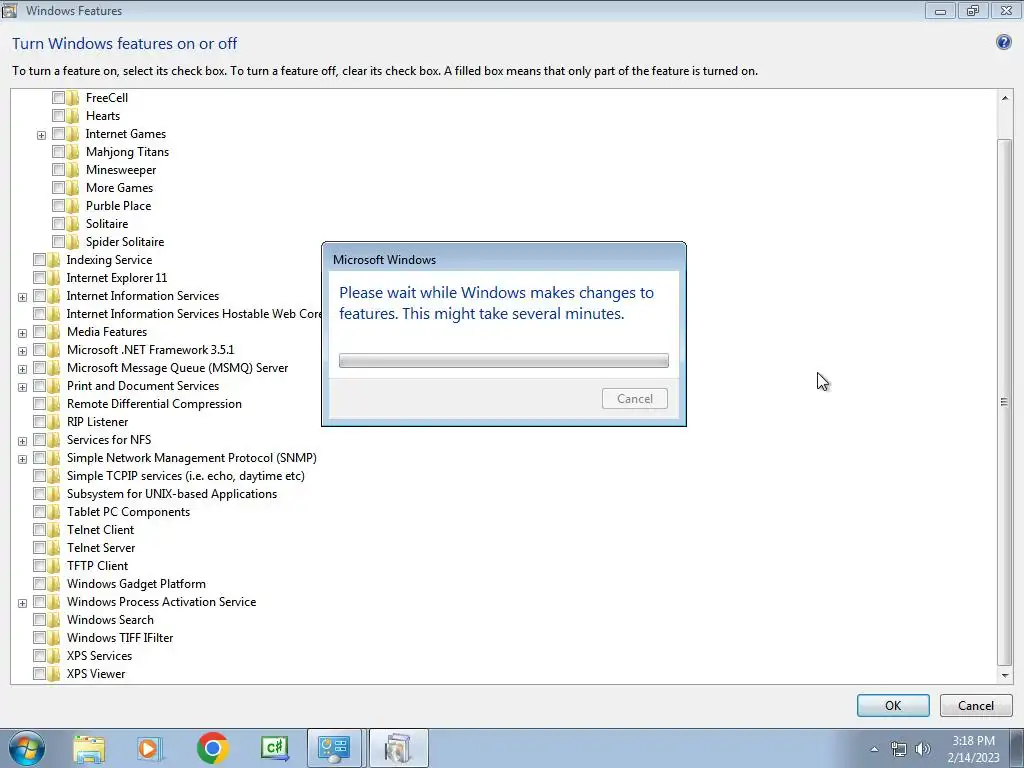Switch to Control Panel taskbar window
Screen dimensions: 1024x768
click(334, 748)
